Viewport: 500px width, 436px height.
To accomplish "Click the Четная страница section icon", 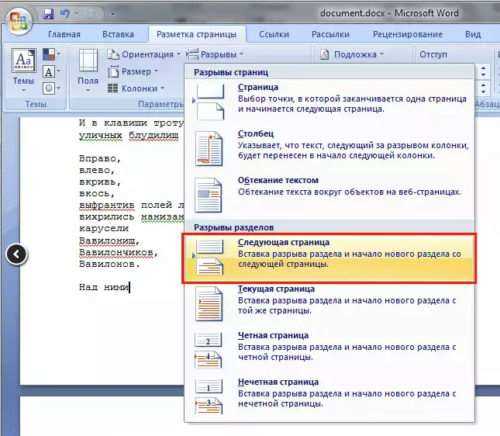I will point(208,350).
